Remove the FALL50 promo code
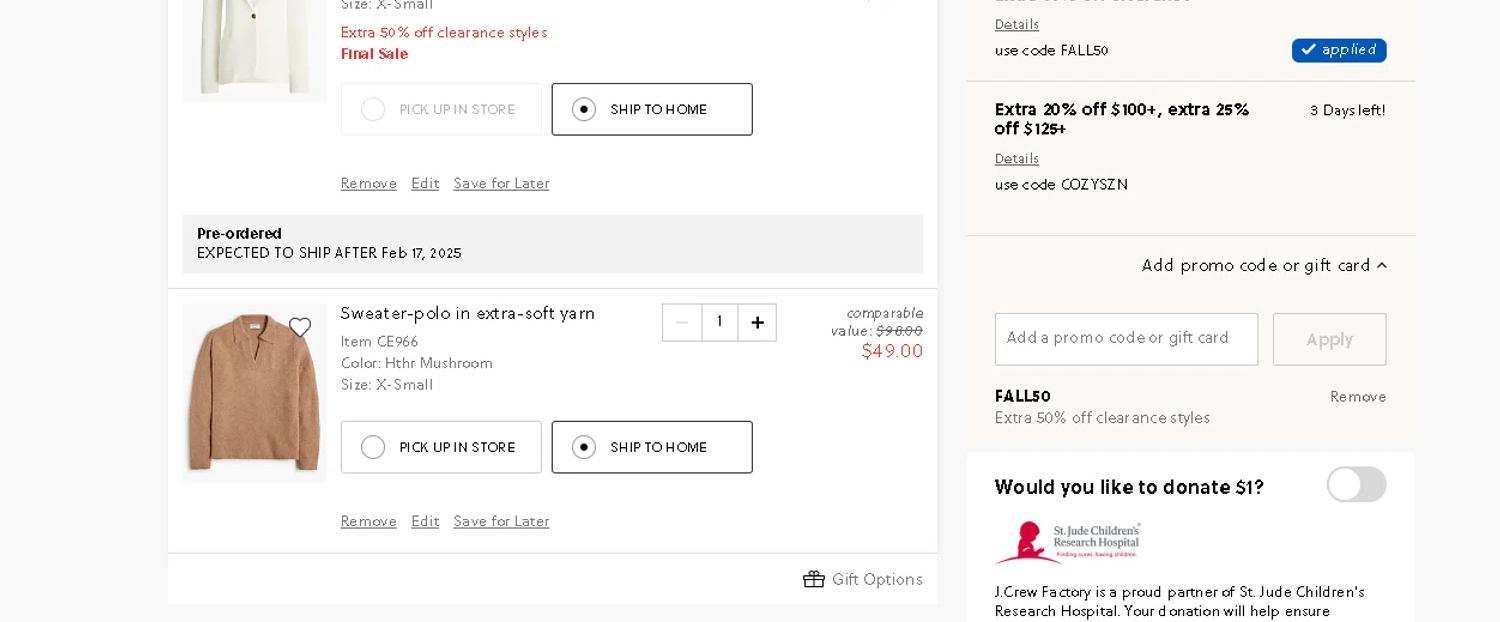Screen dimensions: 1500x622 pos(1357,397)
